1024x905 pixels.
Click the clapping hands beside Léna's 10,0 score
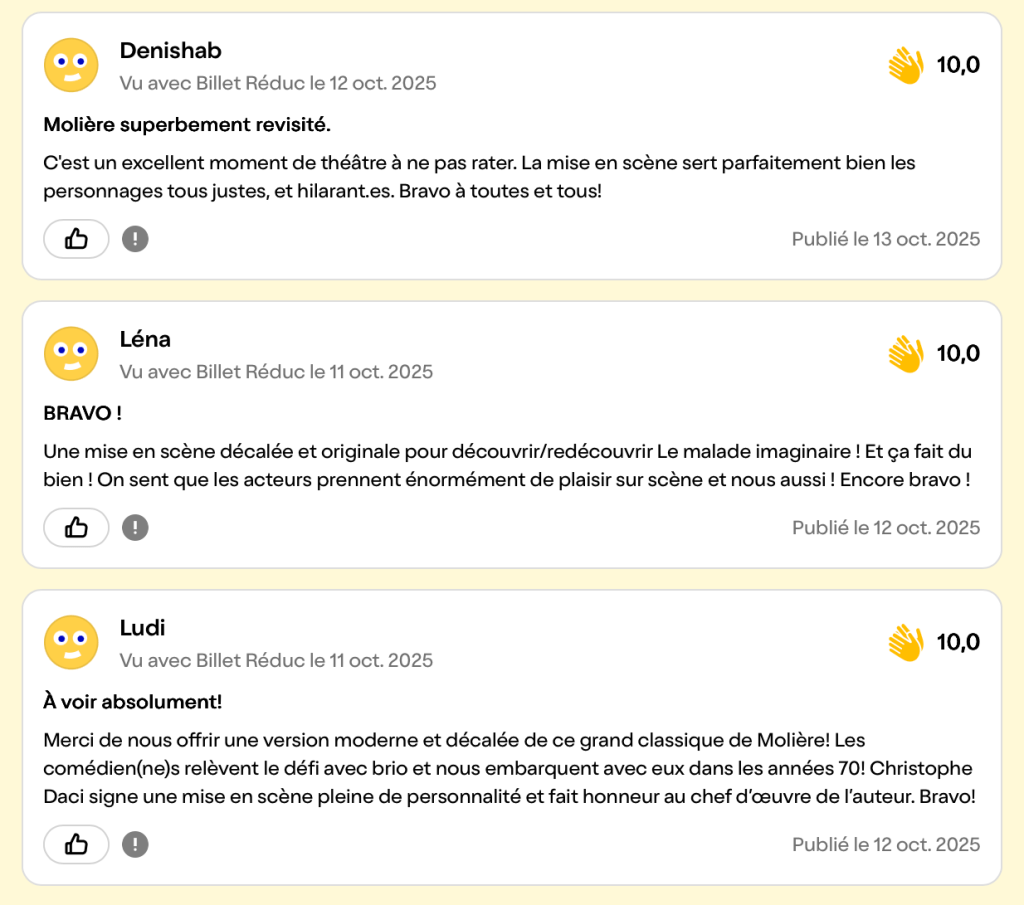point(905,354)
